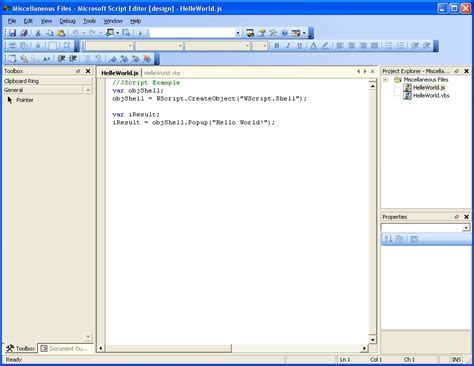Click the Numbered list icon
Screen dimensions: 474x366
pyautogui.click(x=401, y=46)
